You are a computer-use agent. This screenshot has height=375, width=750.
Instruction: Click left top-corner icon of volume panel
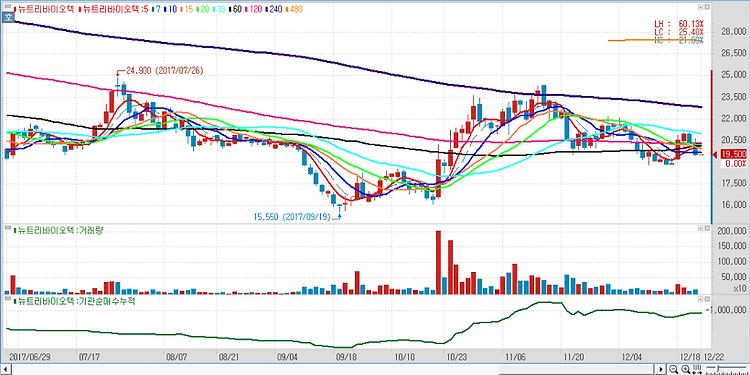coord(8,228)
